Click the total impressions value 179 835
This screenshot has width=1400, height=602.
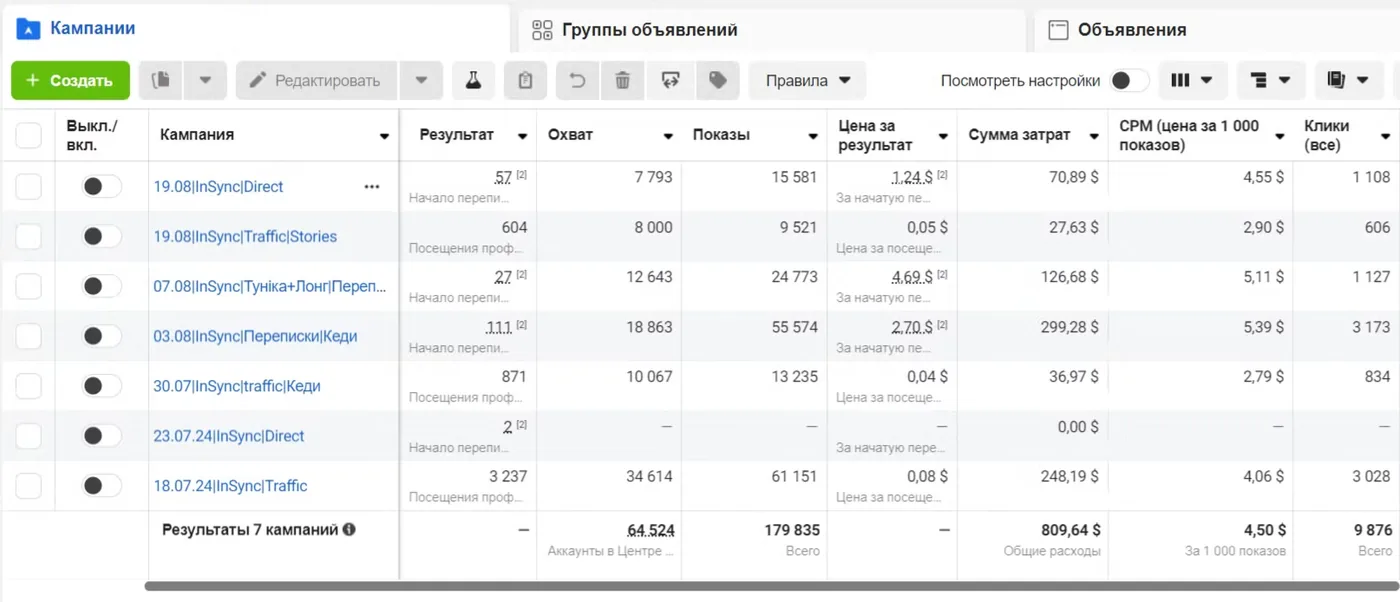[791, 530]
